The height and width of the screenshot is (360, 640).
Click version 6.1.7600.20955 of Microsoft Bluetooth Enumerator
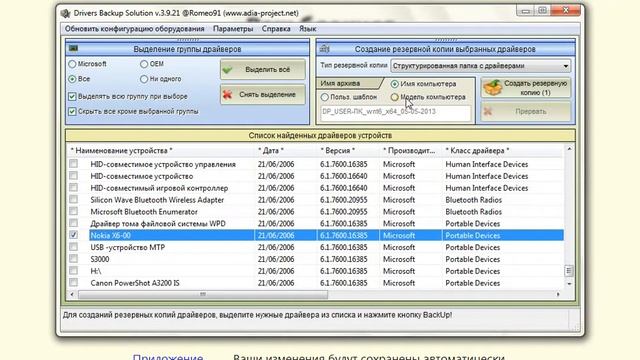(344, 212)
